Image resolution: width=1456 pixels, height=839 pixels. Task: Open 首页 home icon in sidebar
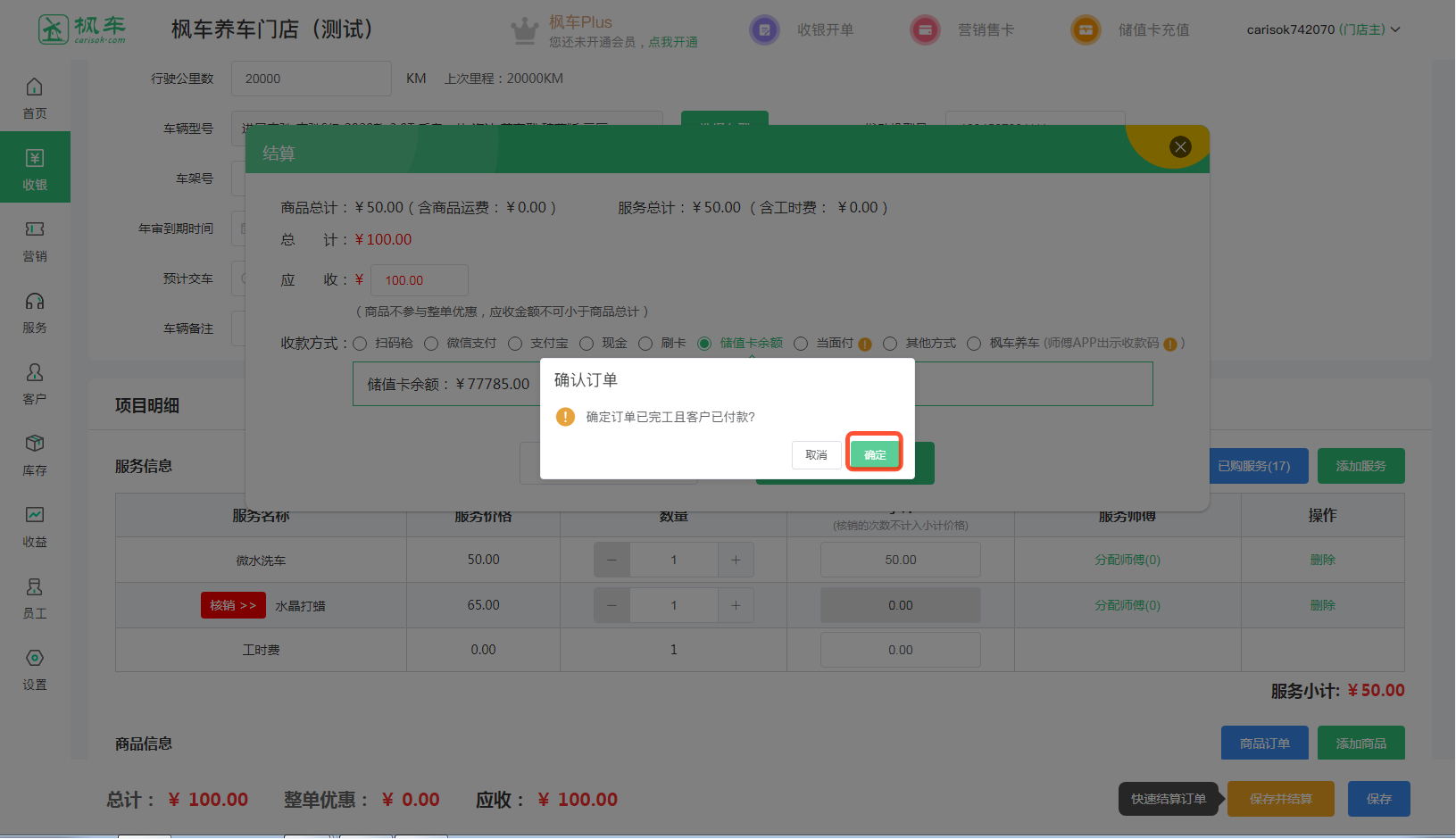point(35,97)
